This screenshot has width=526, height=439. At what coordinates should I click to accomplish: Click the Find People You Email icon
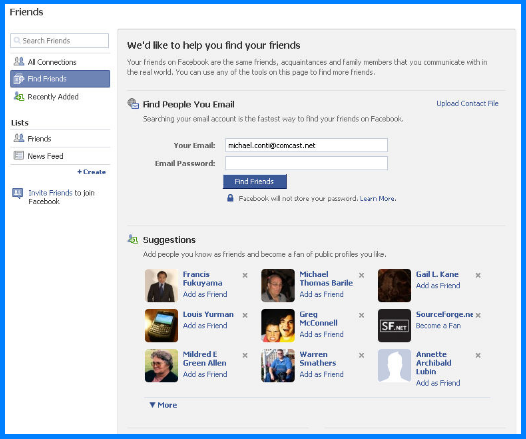click(x=133, y=104)
